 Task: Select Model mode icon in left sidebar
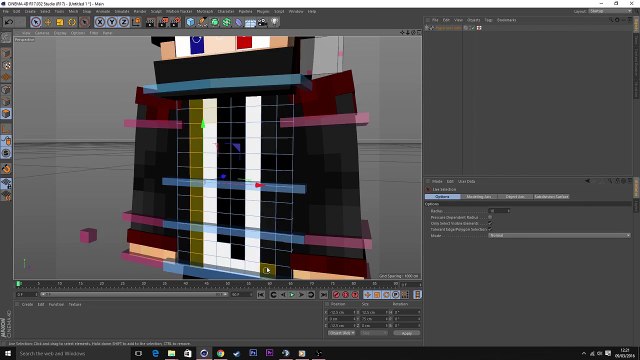(x=6, y=53)
